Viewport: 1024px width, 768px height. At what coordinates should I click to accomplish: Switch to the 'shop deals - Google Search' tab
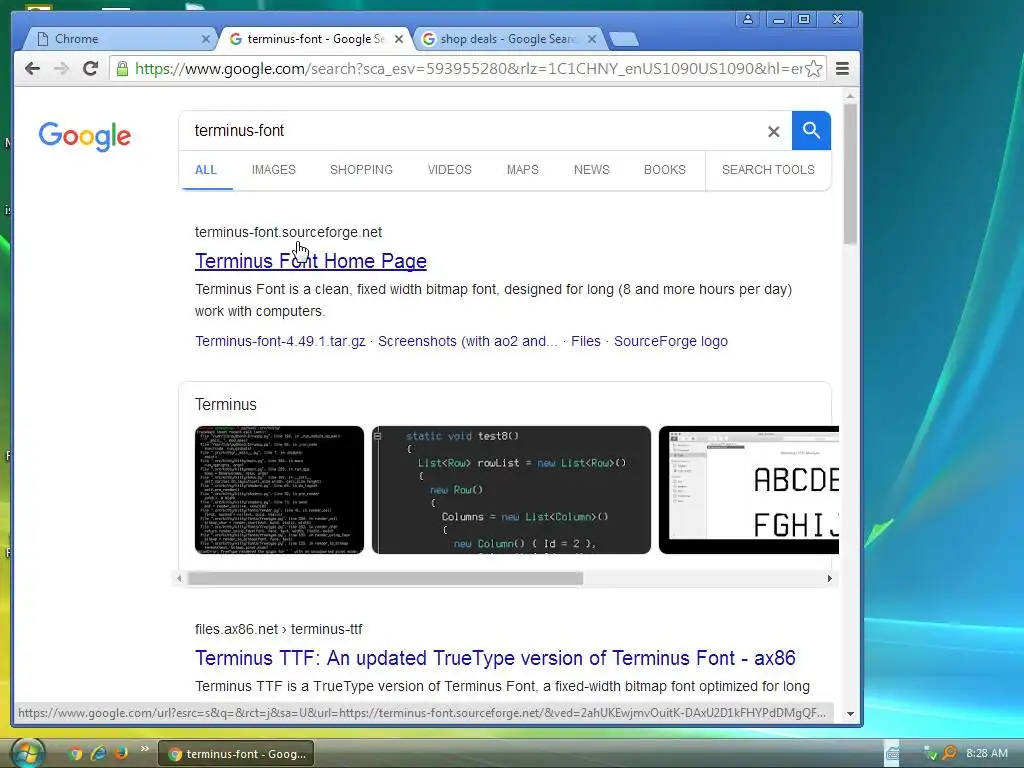pos(509,39)
